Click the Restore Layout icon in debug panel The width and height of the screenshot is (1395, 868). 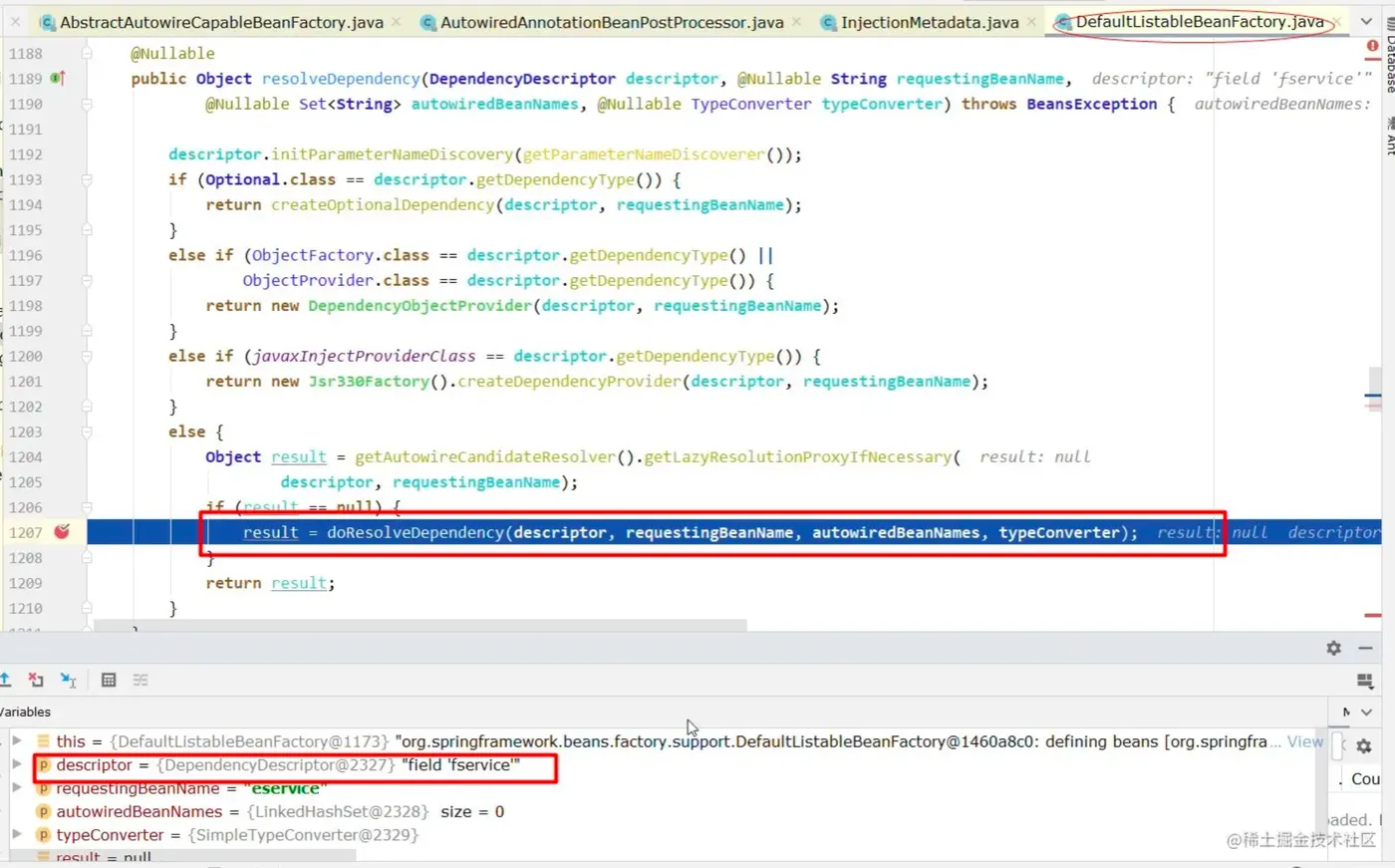(1365, 681)
